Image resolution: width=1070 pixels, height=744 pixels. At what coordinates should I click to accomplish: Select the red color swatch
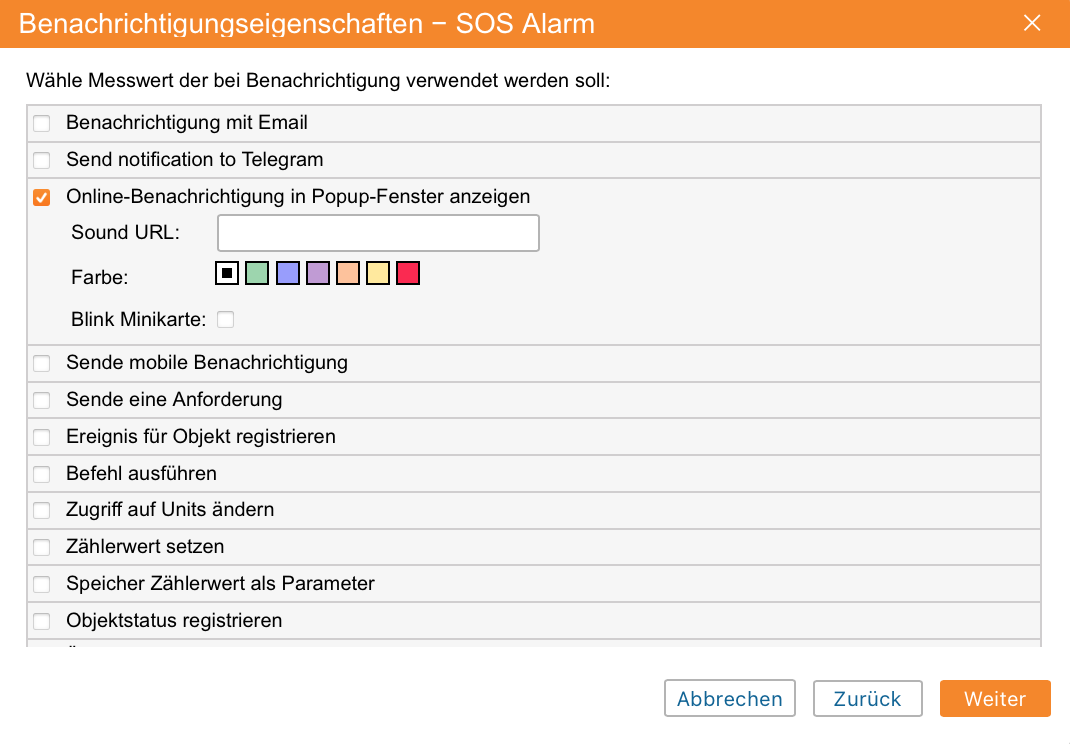click(408, 273)
